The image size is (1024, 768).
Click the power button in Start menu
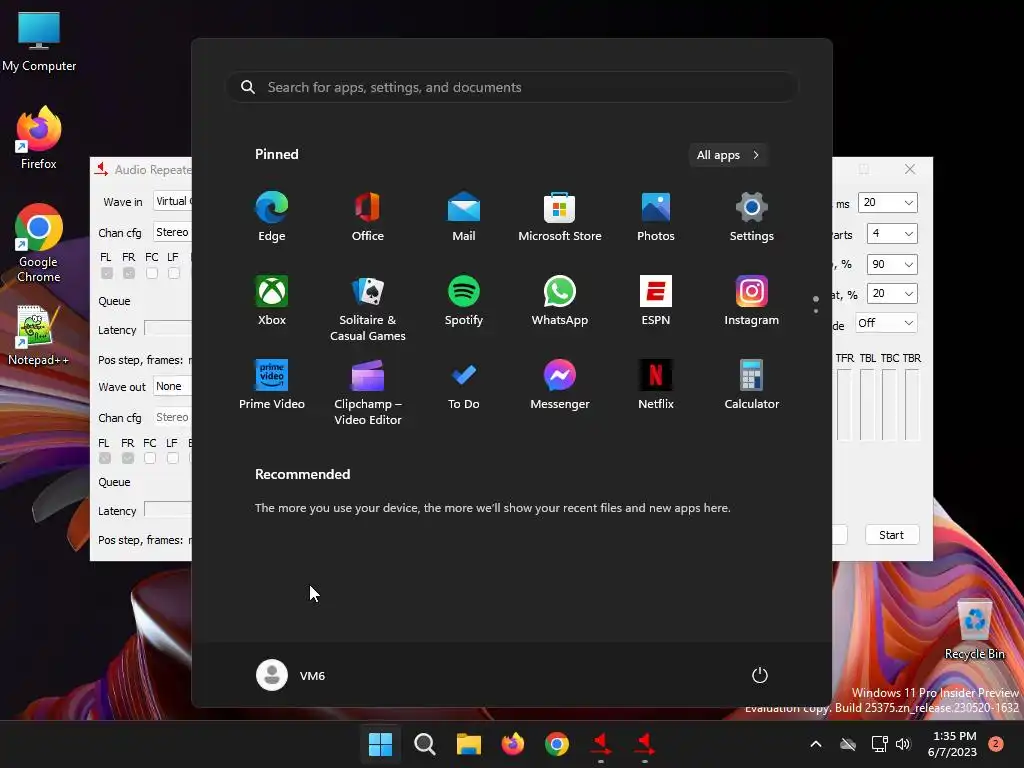coord(760,675)
